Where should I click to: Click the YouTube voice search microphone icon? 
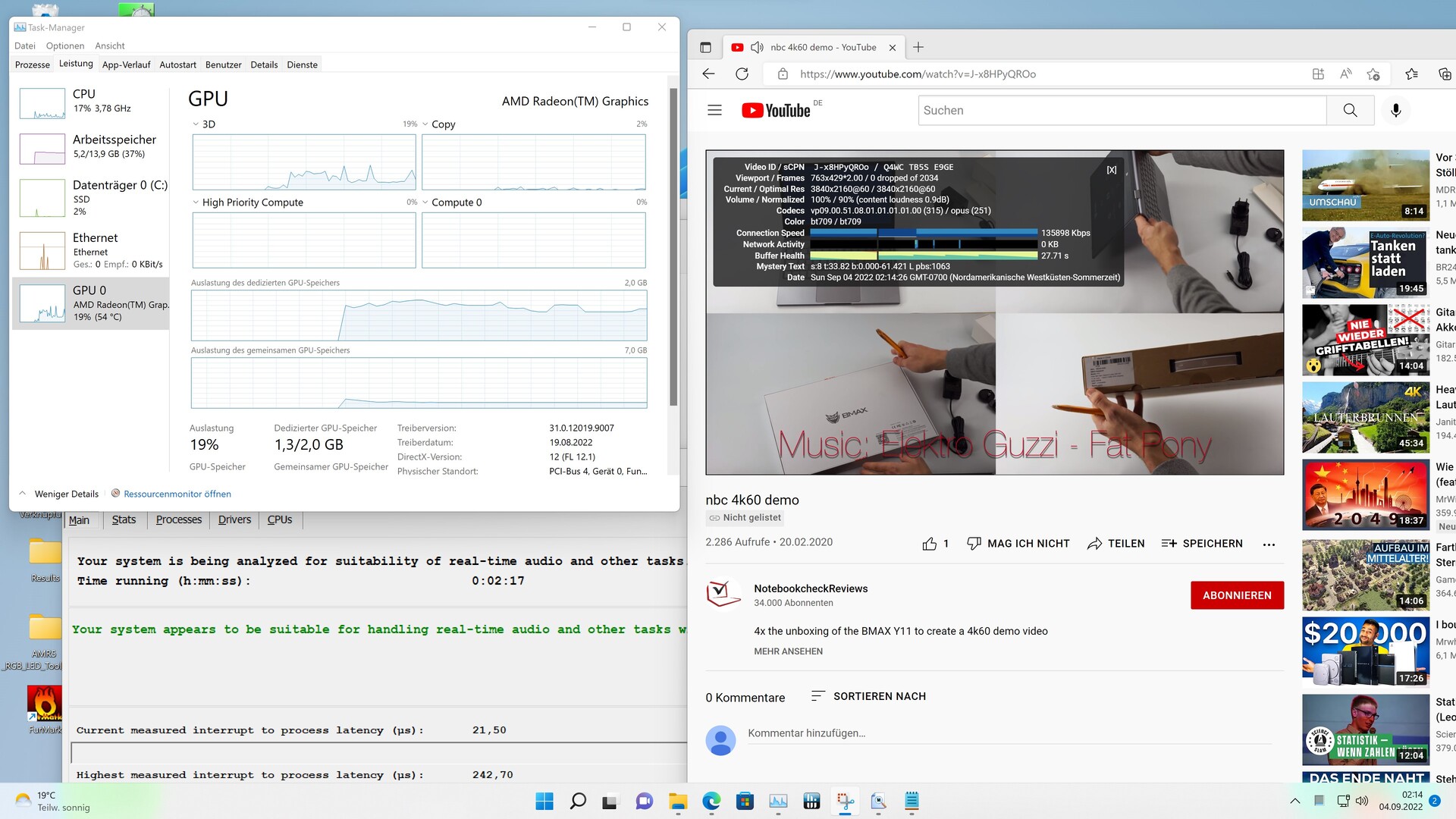(x=1395, y=111)
